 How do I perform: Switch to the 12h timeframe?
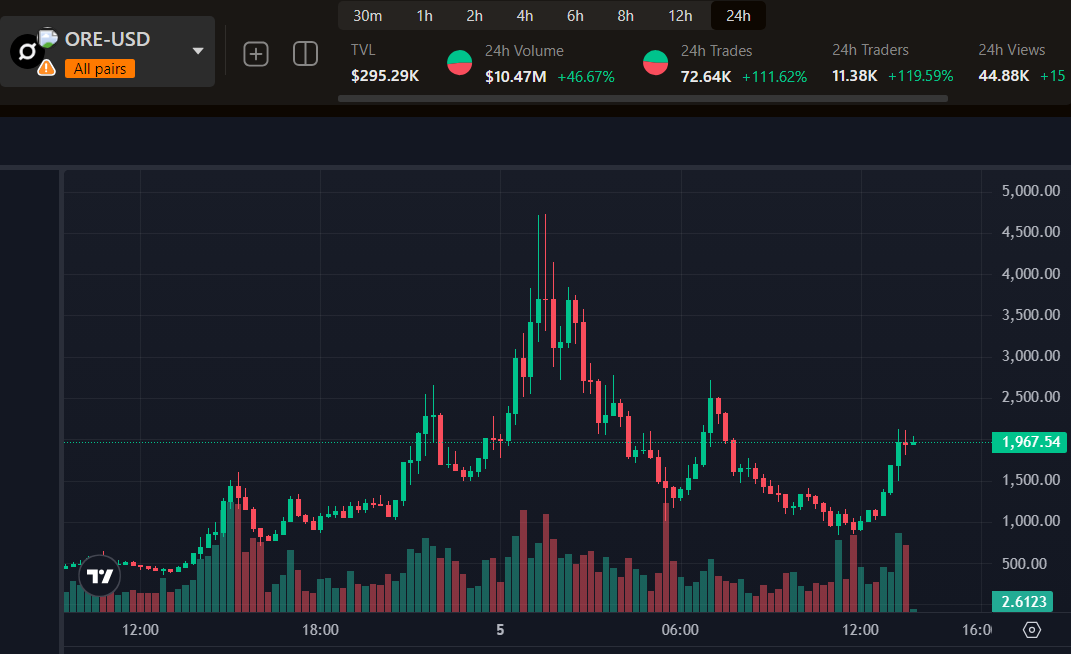[680, 15]
